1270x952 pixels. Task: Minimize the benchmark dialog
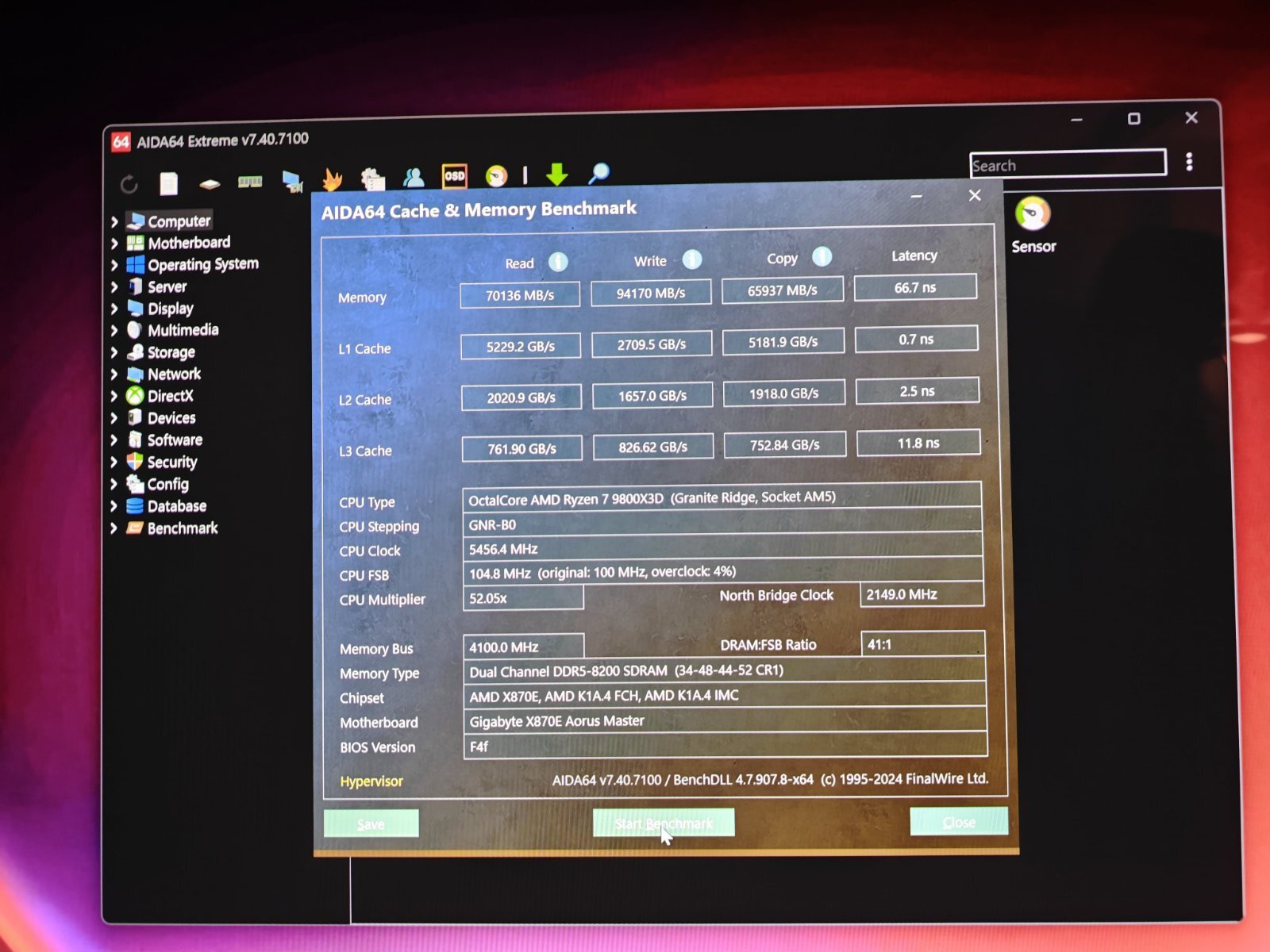click(917, 196)
